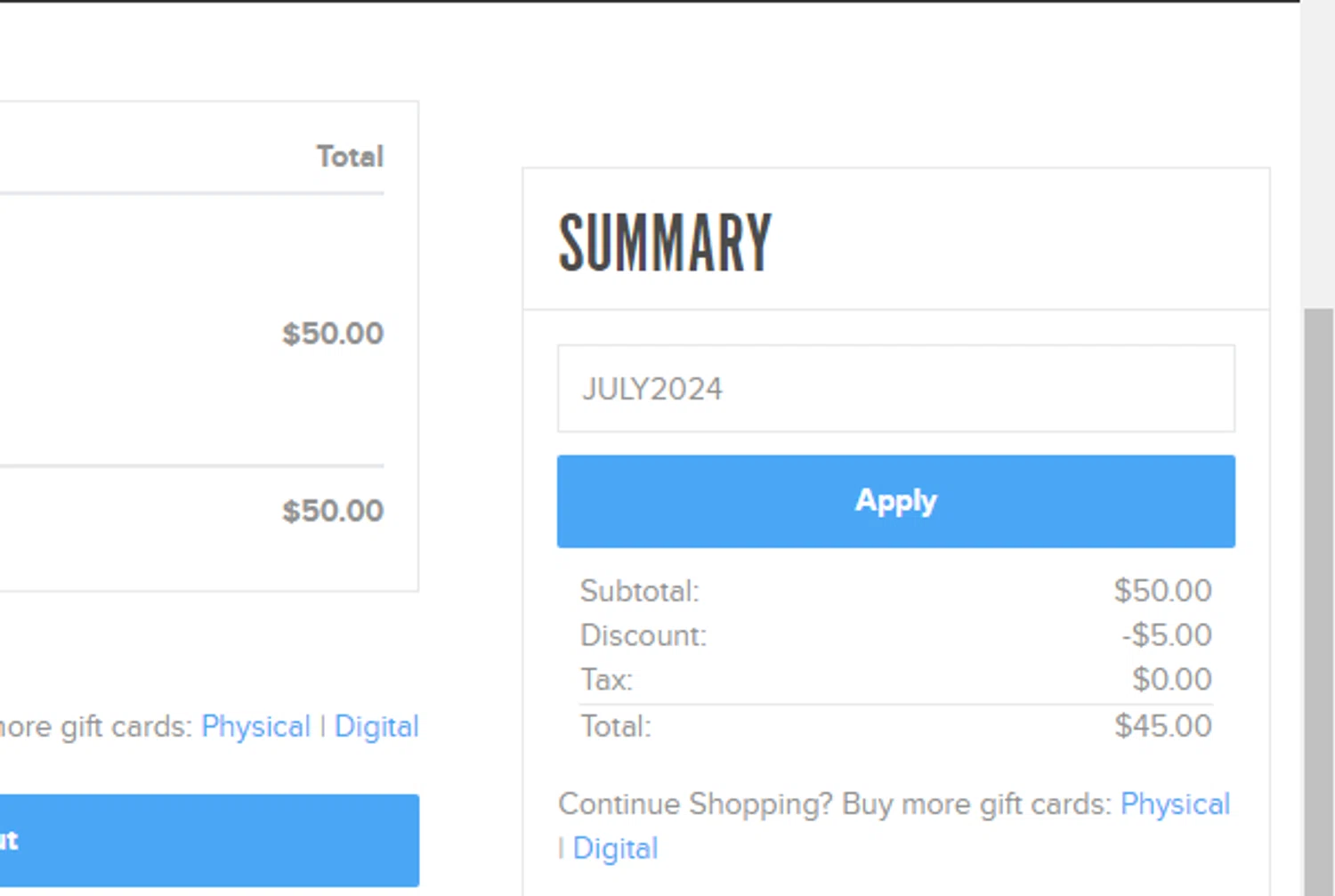This screenshot has width=1335, height=896.
Task: Click the JULY2024 promo code field
Action: (895, 389)
